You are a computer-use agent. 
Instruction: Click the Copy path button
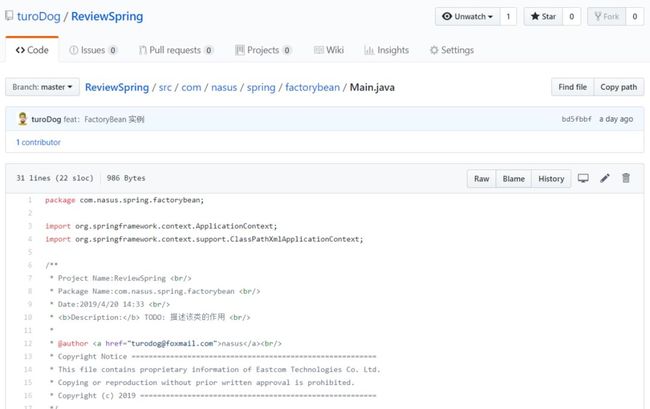click(619, 87)
